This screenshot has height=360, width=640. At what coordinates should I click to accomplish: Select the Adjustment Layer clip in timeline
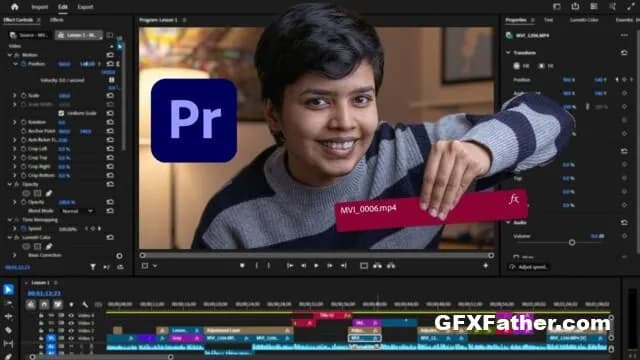(249, 331)
